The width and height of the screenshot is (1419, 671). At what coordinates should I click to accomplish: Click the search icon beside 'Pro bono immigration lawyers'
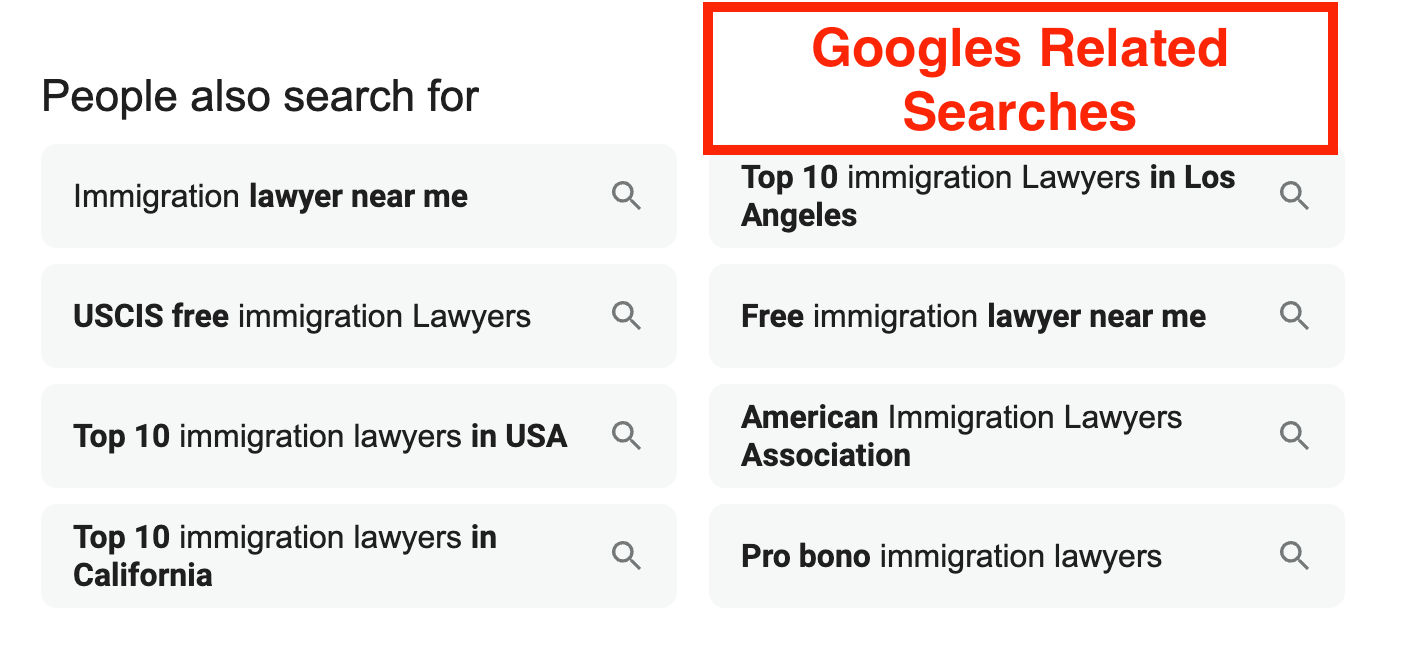(x=1295, y=556)
